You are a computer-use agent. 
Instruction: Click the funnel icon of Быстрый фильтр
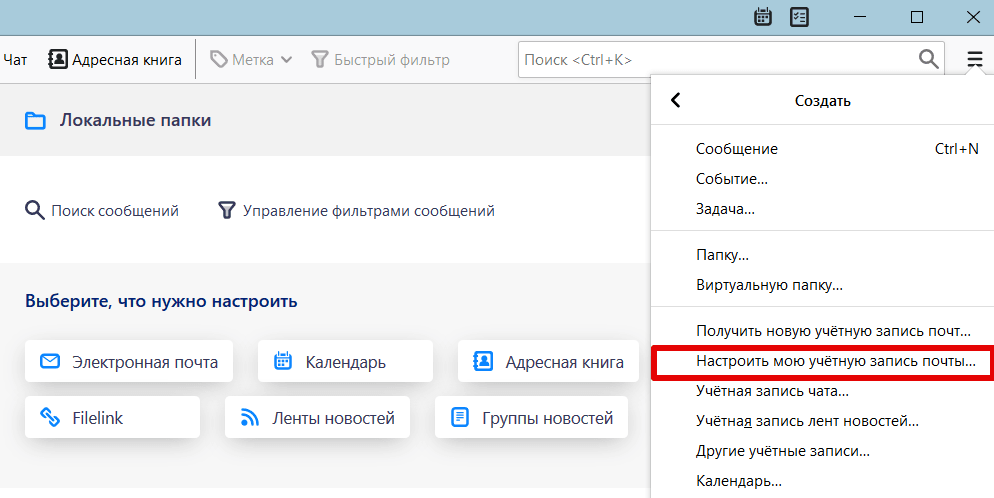320,60
